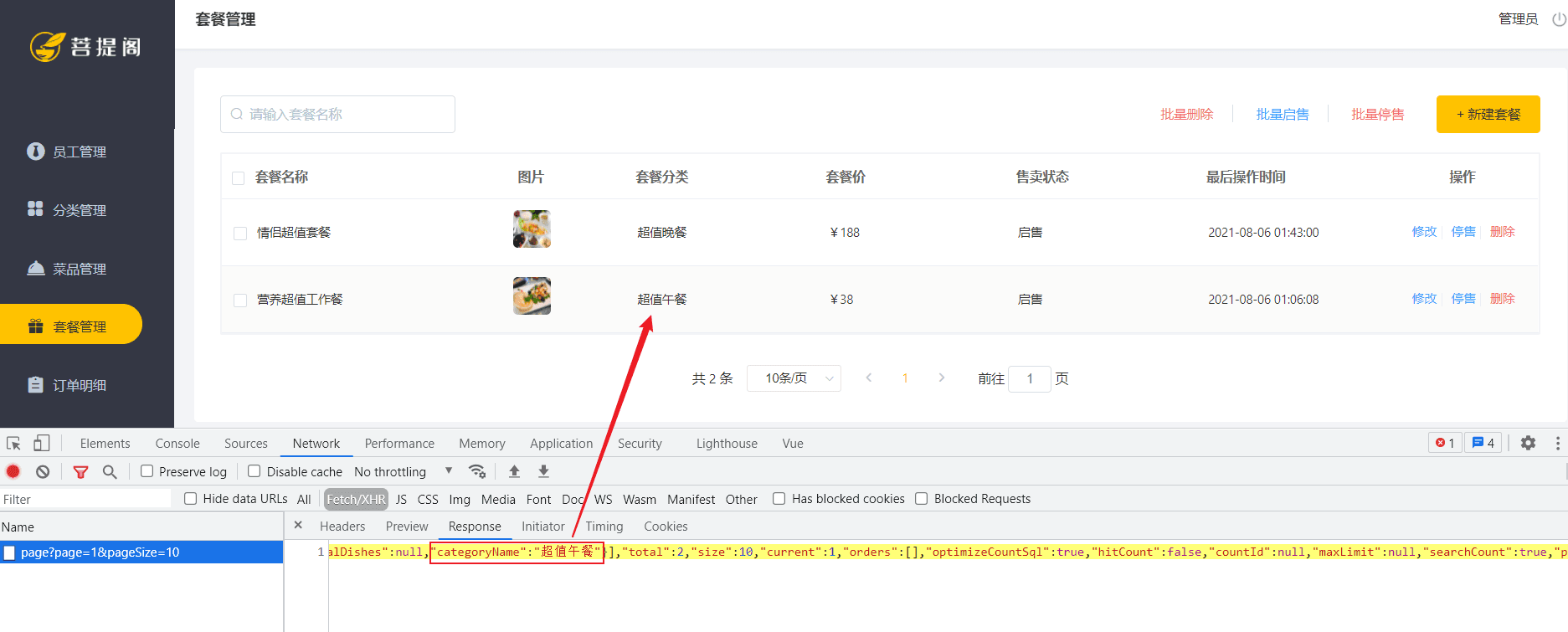
Task: Click the 新建套餐 button
Action: coord(1488,114)
